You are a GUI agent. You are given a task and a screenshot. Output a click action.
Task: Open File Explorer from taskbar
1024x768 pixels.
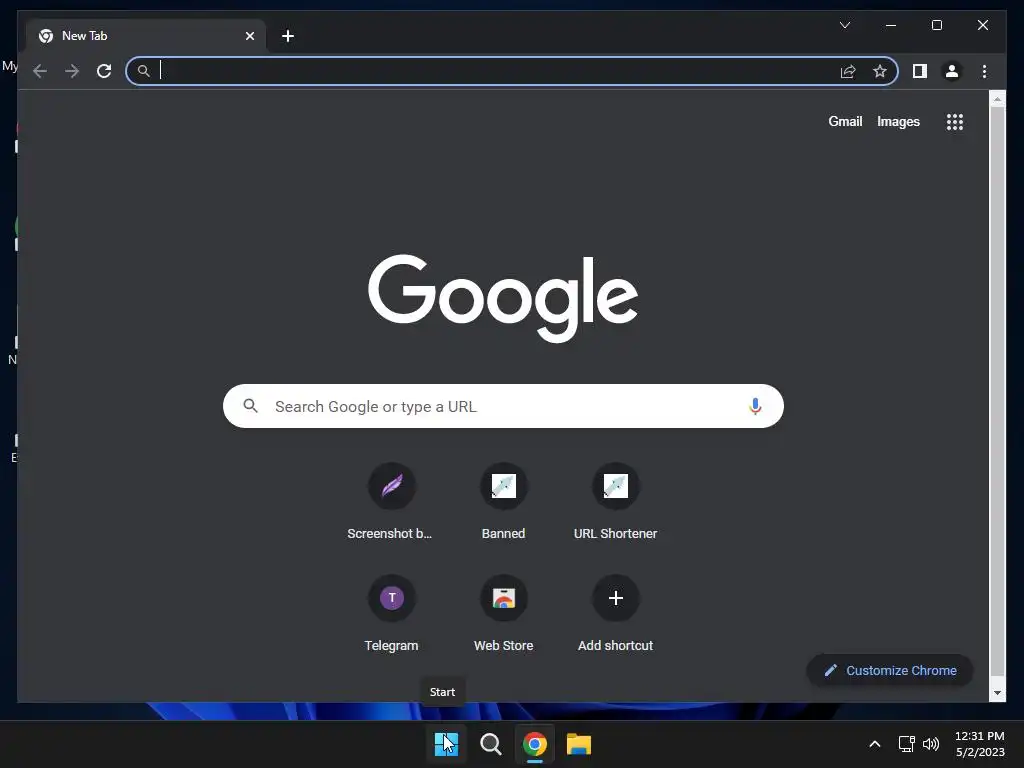(x=579, y=744)
